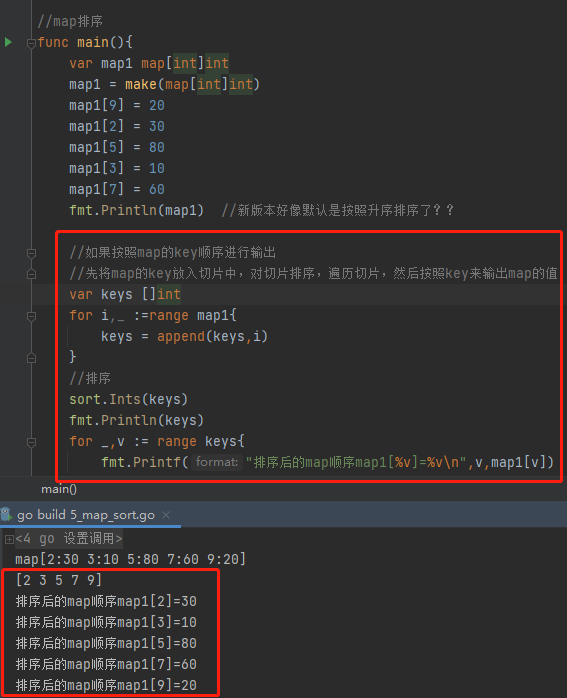Fold the 'for i,_ :=range map1' loop
The height and width of the screenshot is (698, 567).
point(31,317)
